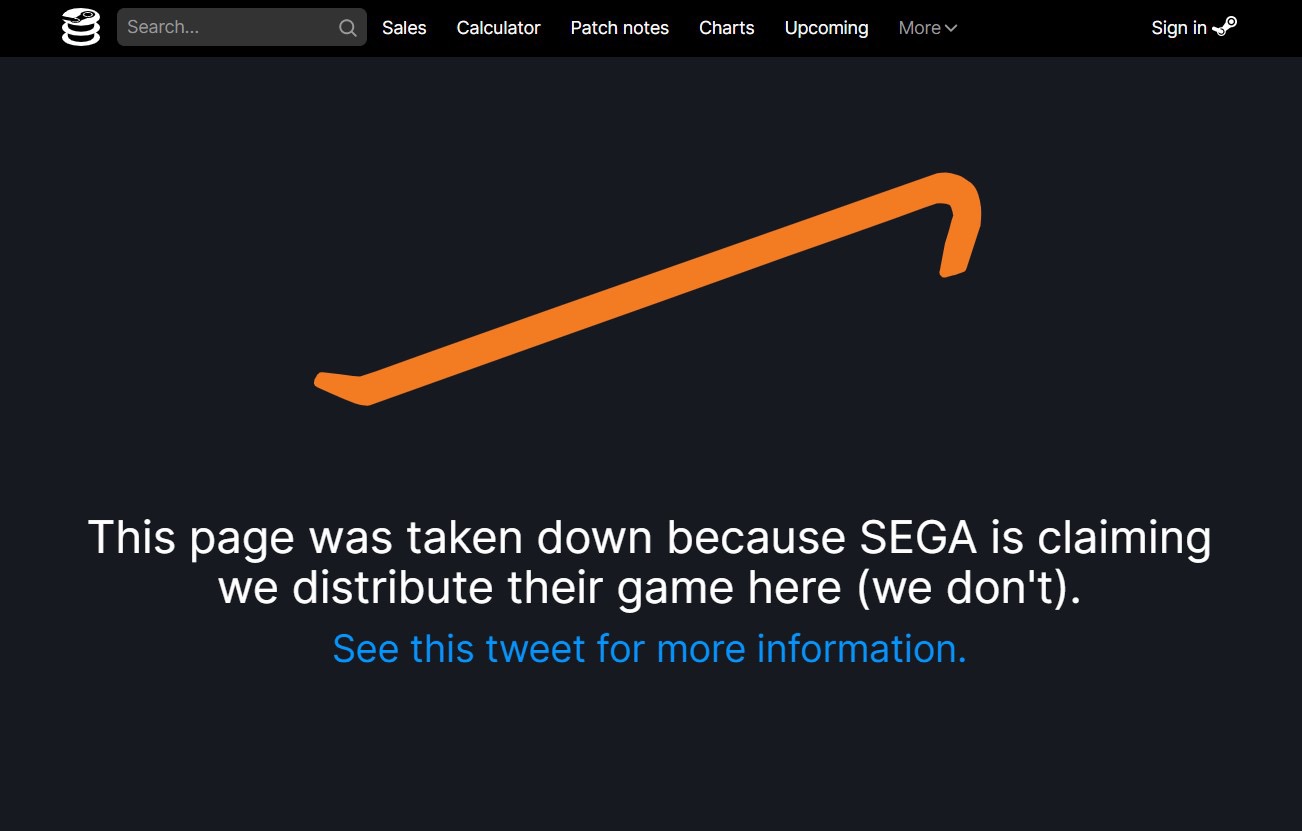
Task: Open the Sales page
Action: pyautogui.click(x=404, y=28)
